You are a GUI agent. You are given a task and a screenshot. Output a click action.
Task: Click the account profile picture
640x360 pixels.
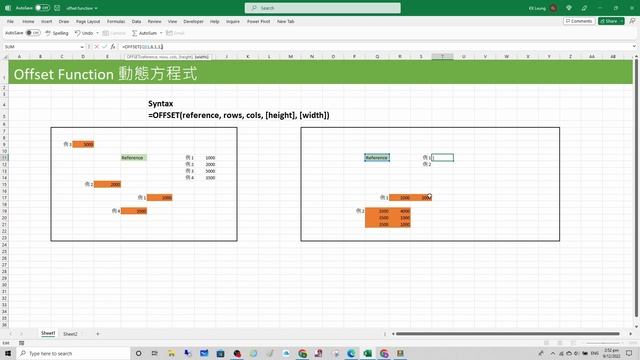tap(553, 8)
